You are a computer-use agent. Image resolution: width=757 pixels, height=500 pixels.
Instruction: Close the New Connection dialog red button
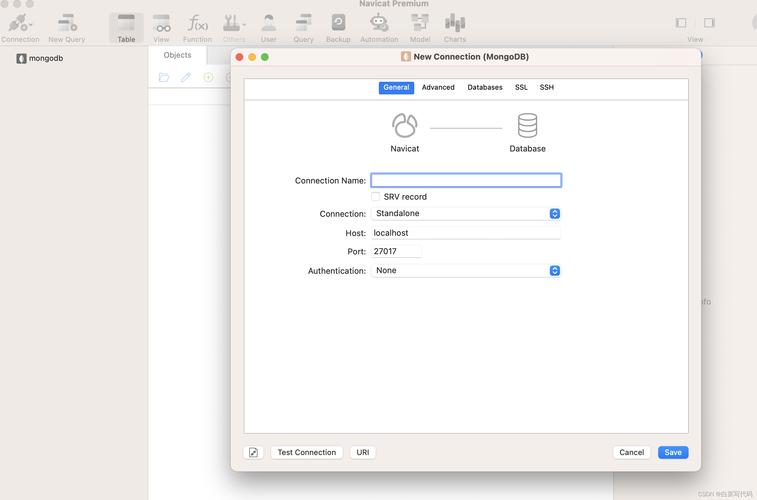pyautogui.click(x=239, y=57)
